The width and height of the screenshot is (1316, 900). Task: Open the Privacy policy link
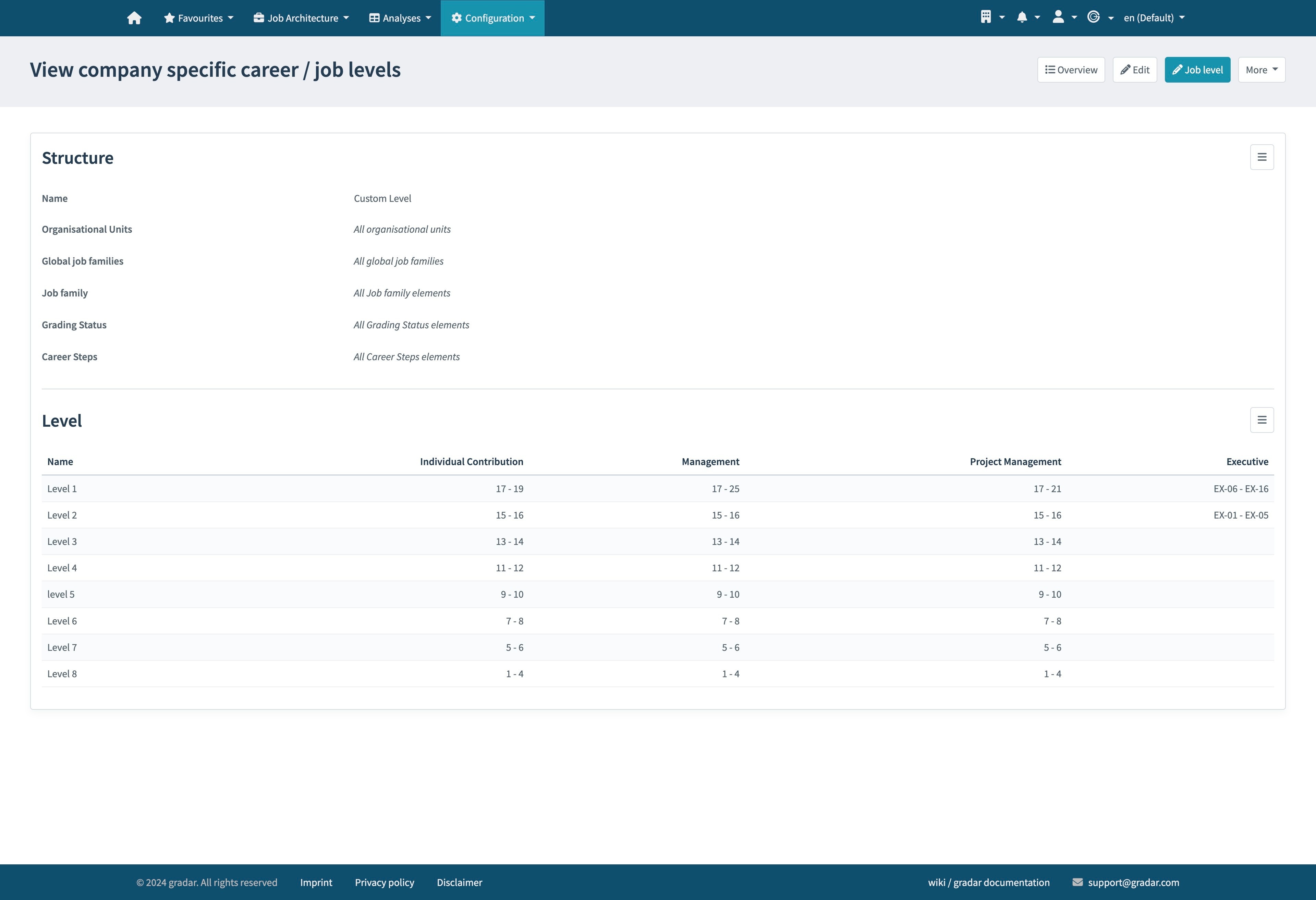tap(384, 882)
